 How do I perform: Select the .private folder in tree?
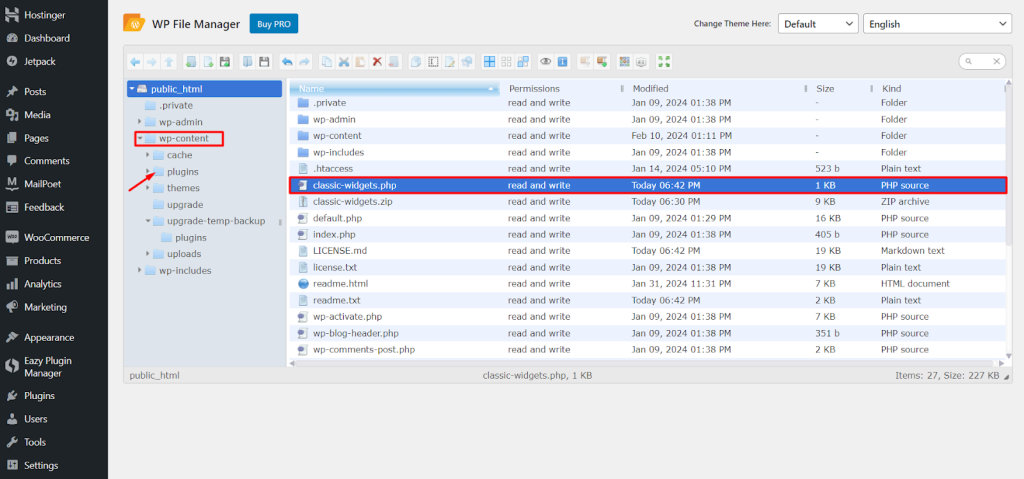(176, 105)
